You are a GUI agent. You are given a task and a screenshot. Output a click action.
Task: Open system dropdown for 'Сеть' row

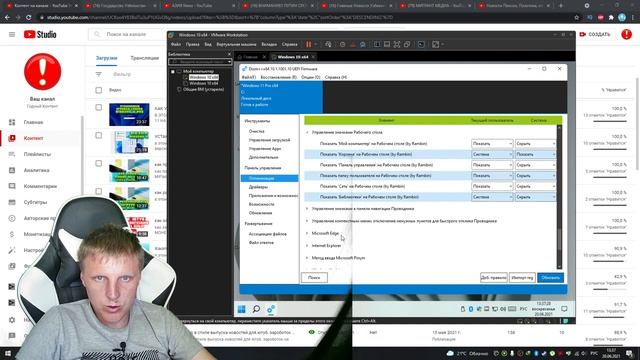point(535,186)
